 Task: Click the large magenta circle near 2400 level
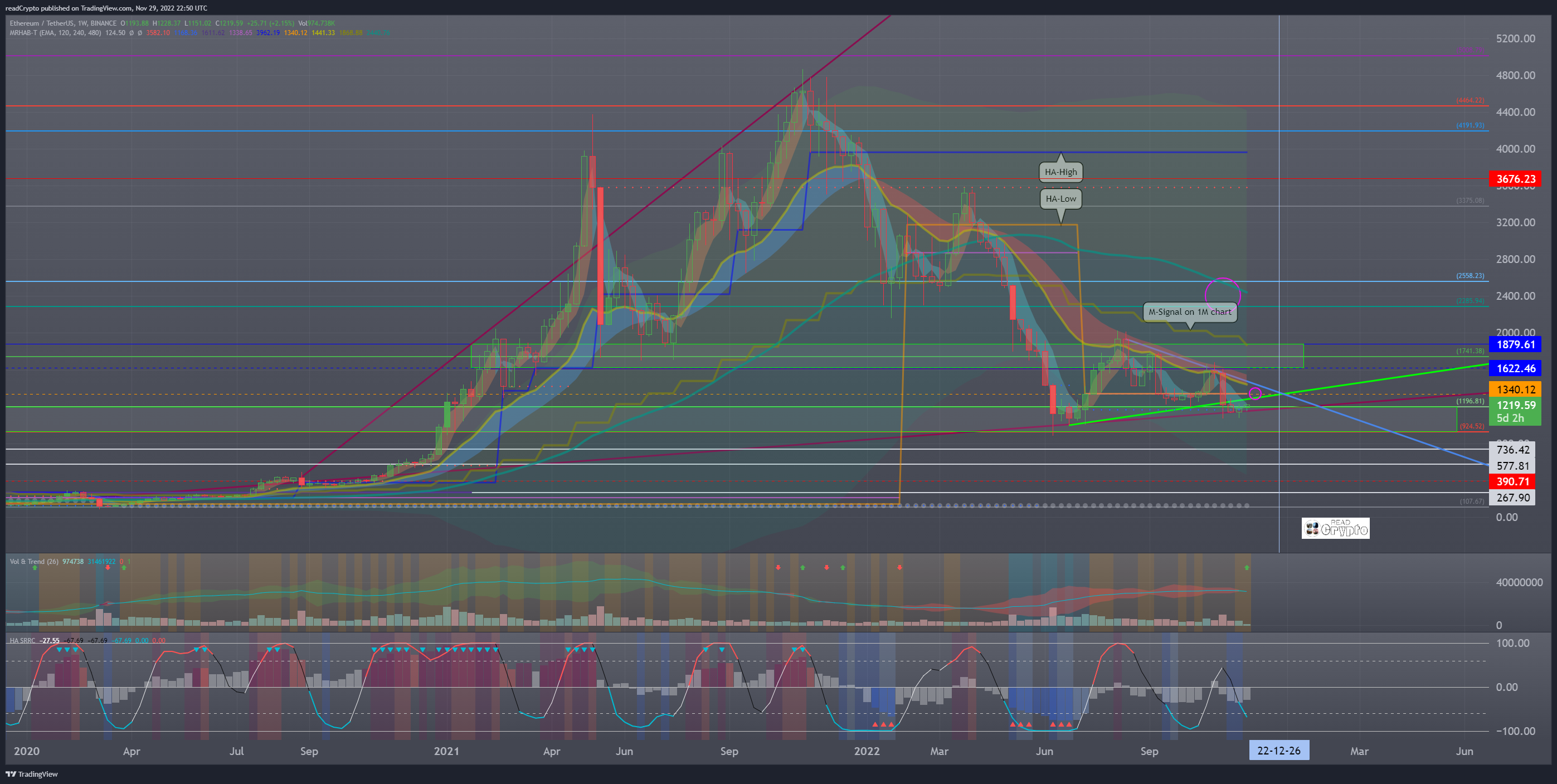tap(1223, 295)
